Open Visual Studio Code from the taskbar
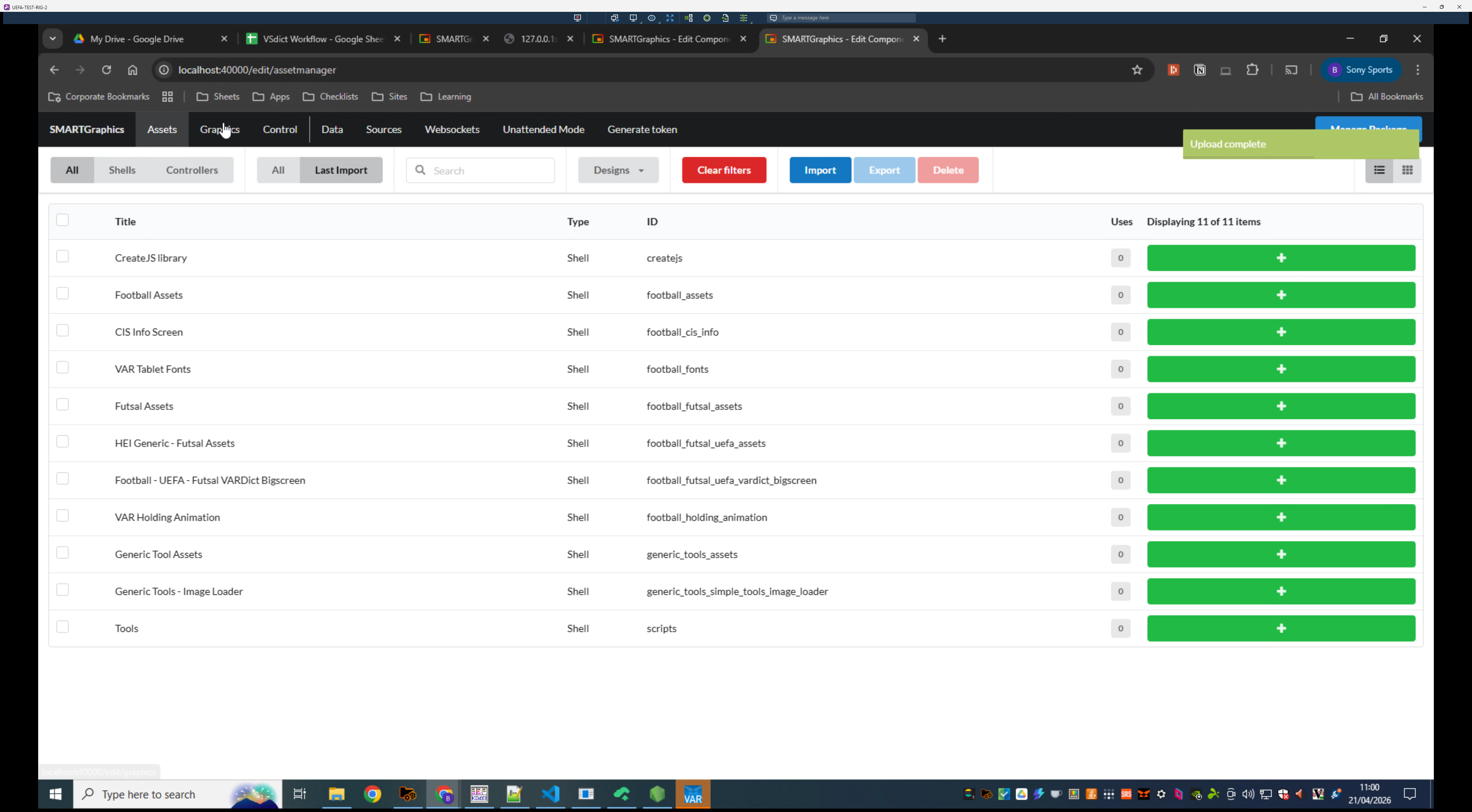 pos(550,794)
